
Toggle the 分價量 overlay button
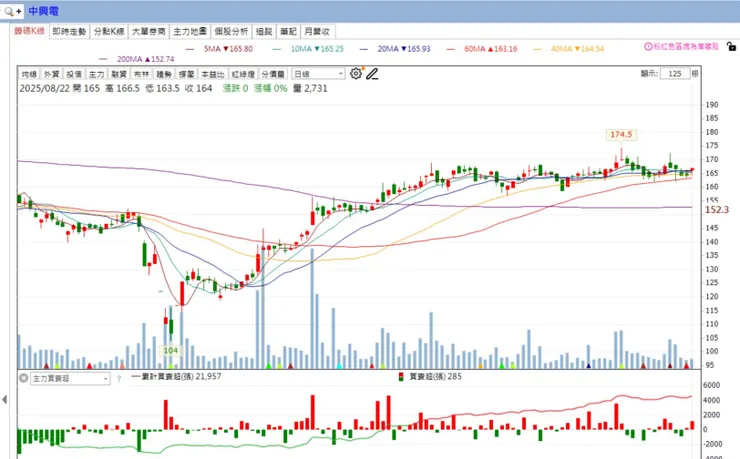tap(273, 74)
